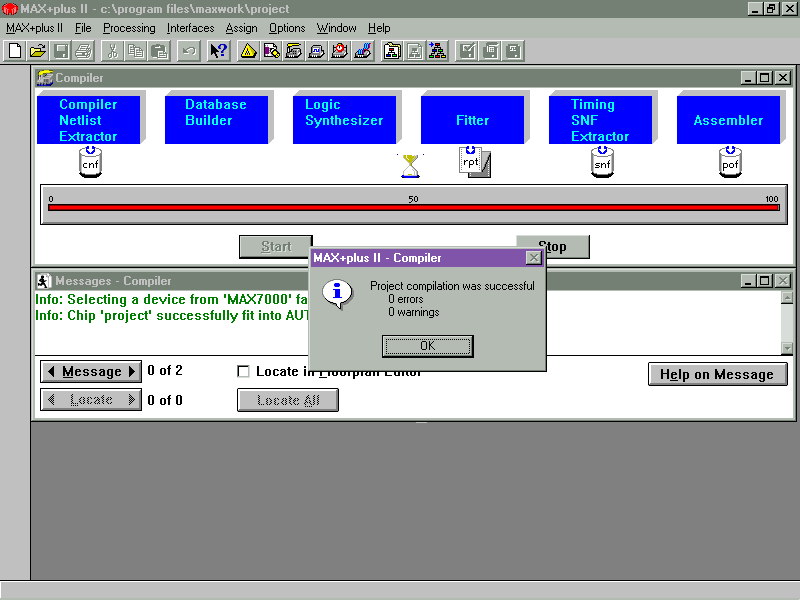
Task: Click the Save diskette toolbar icon
Action: point(62,51)
